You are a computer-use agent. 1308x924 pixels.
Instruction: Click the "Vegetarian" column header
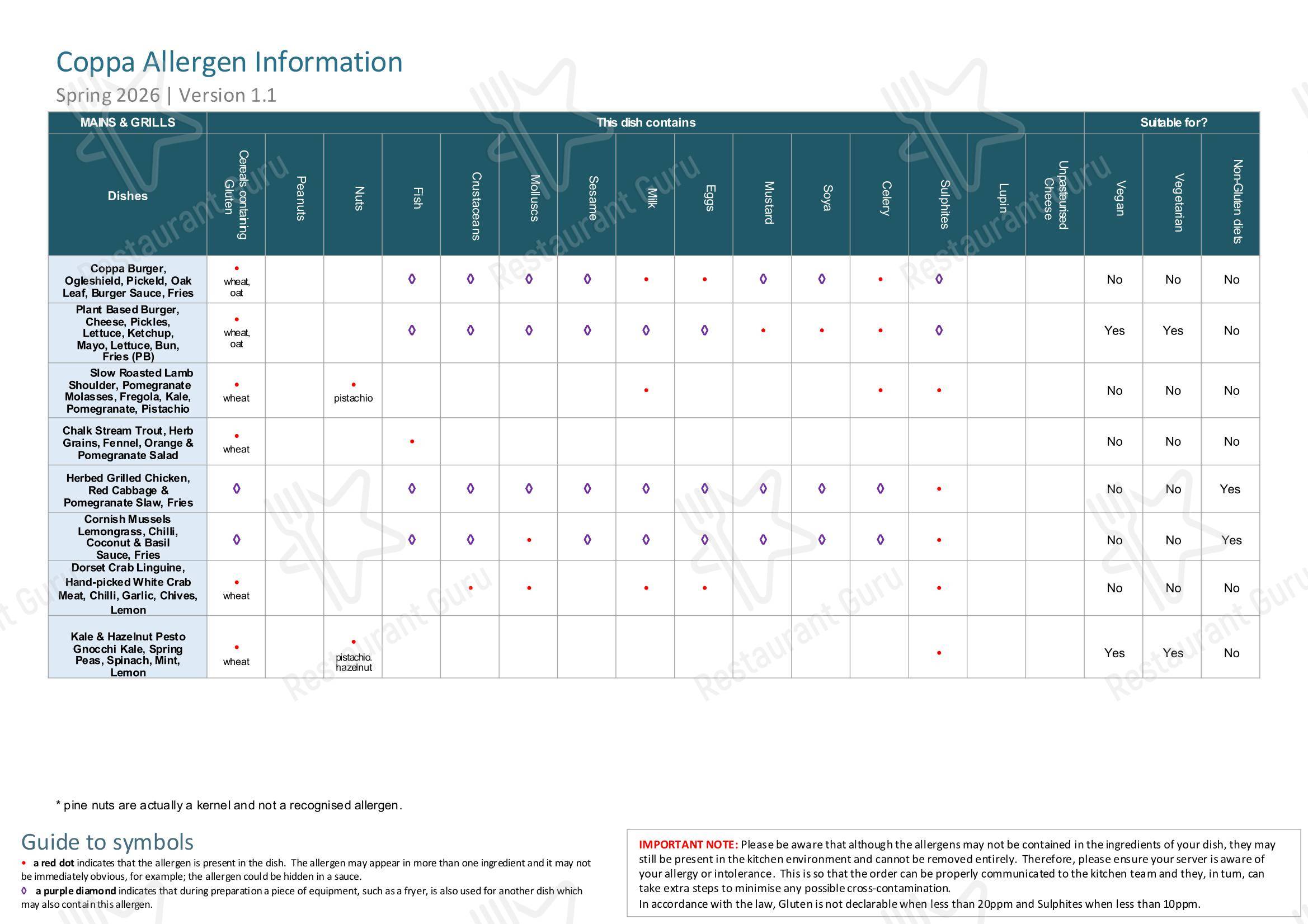coord(1173,195)
